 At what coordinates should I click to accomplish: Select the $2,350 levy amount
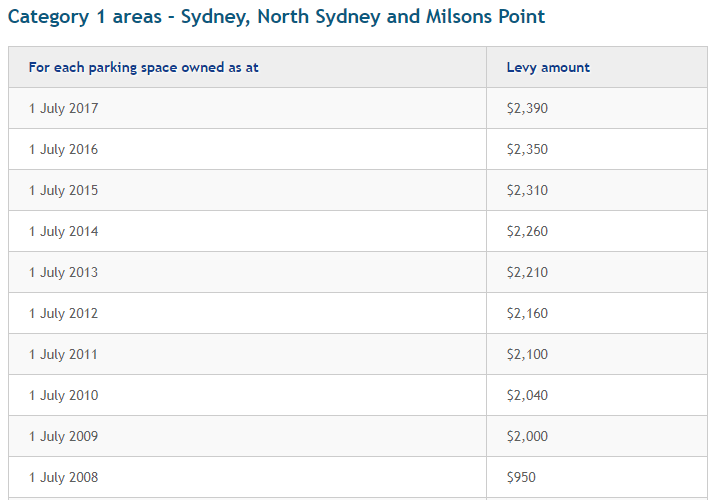pyautogui.click(x=527, y=149)
